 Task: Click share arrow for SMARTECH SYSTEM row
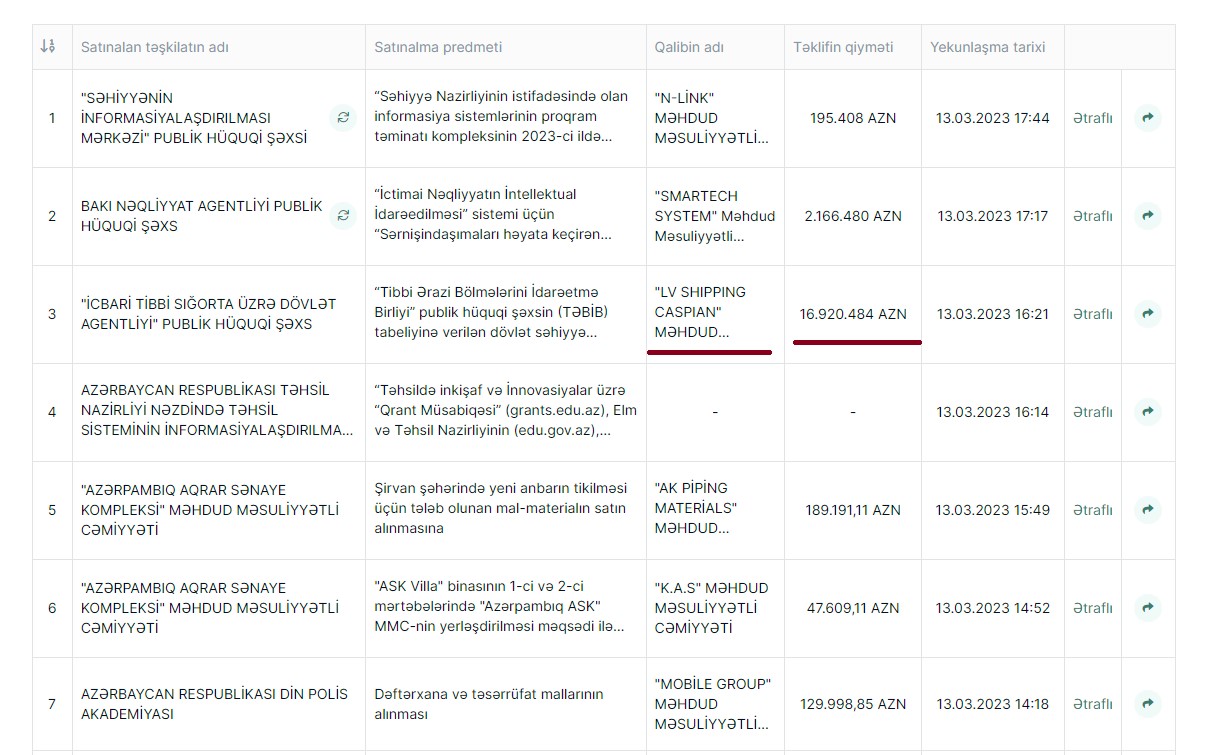pos(1148,216)
